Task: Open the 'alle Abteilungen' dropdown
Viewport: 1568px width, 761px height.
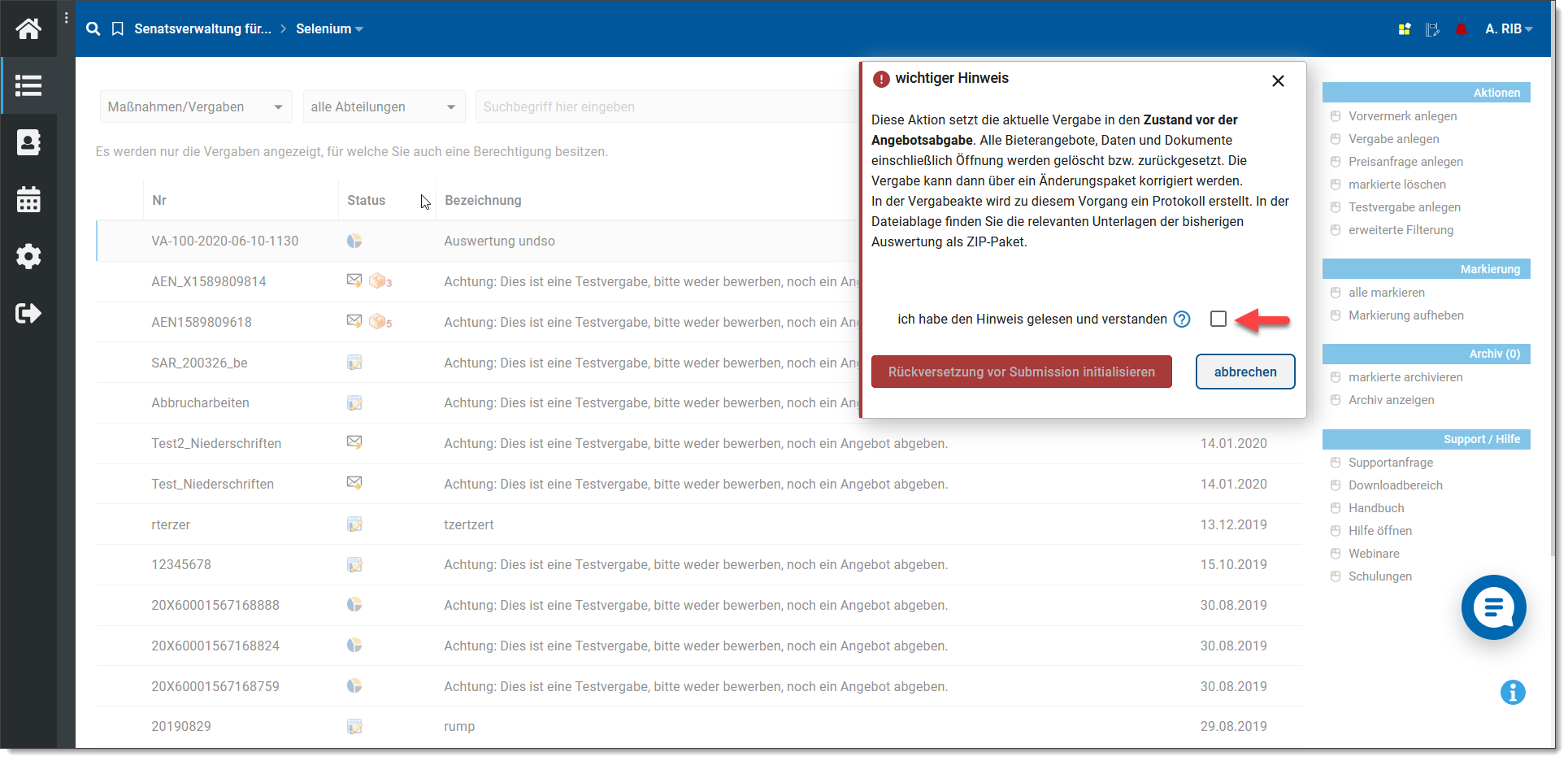Action: [383, 107]
